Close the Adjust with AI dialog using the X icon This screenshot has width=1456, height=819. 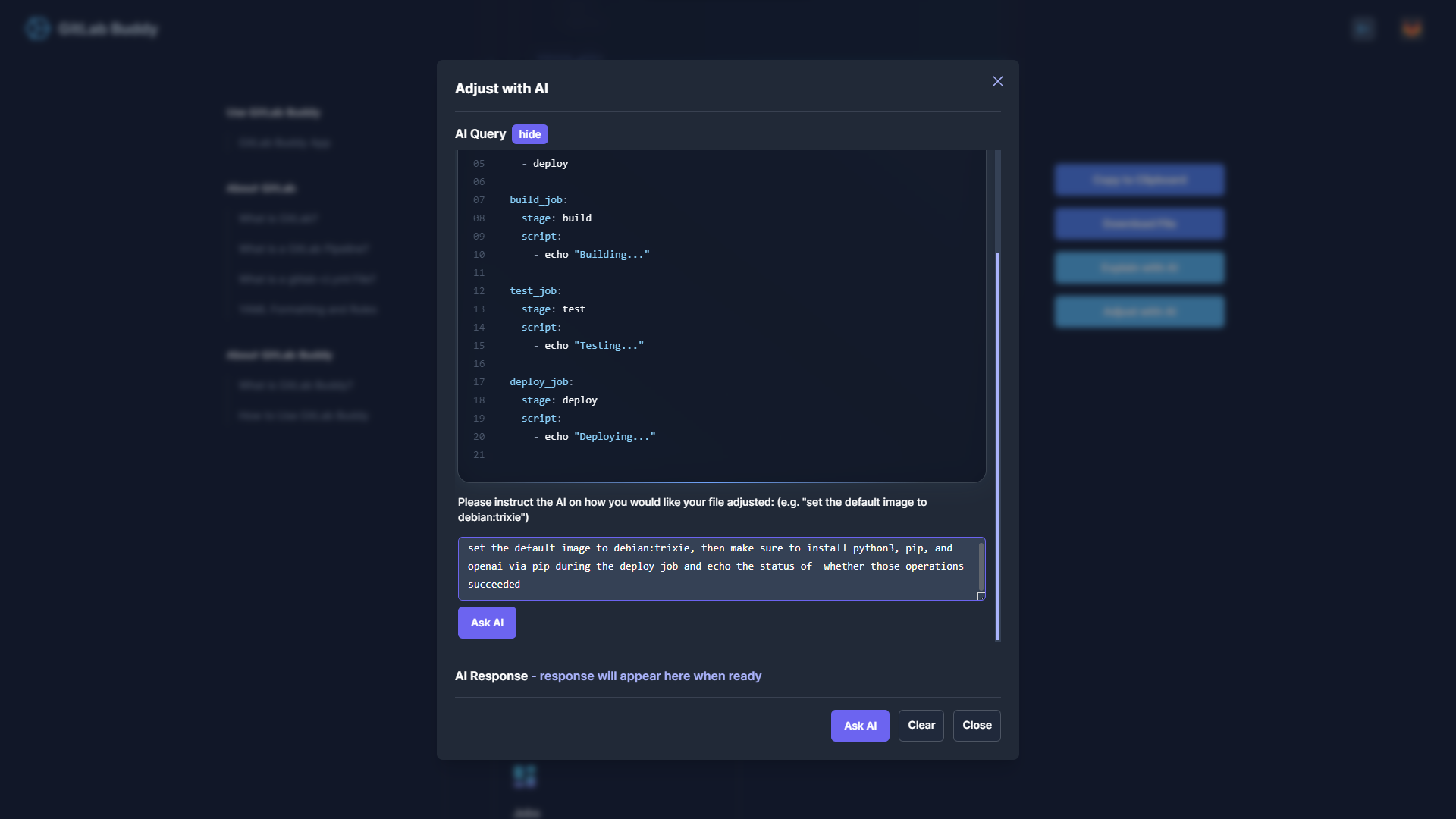pyautogui.click(x=998, y=81)
